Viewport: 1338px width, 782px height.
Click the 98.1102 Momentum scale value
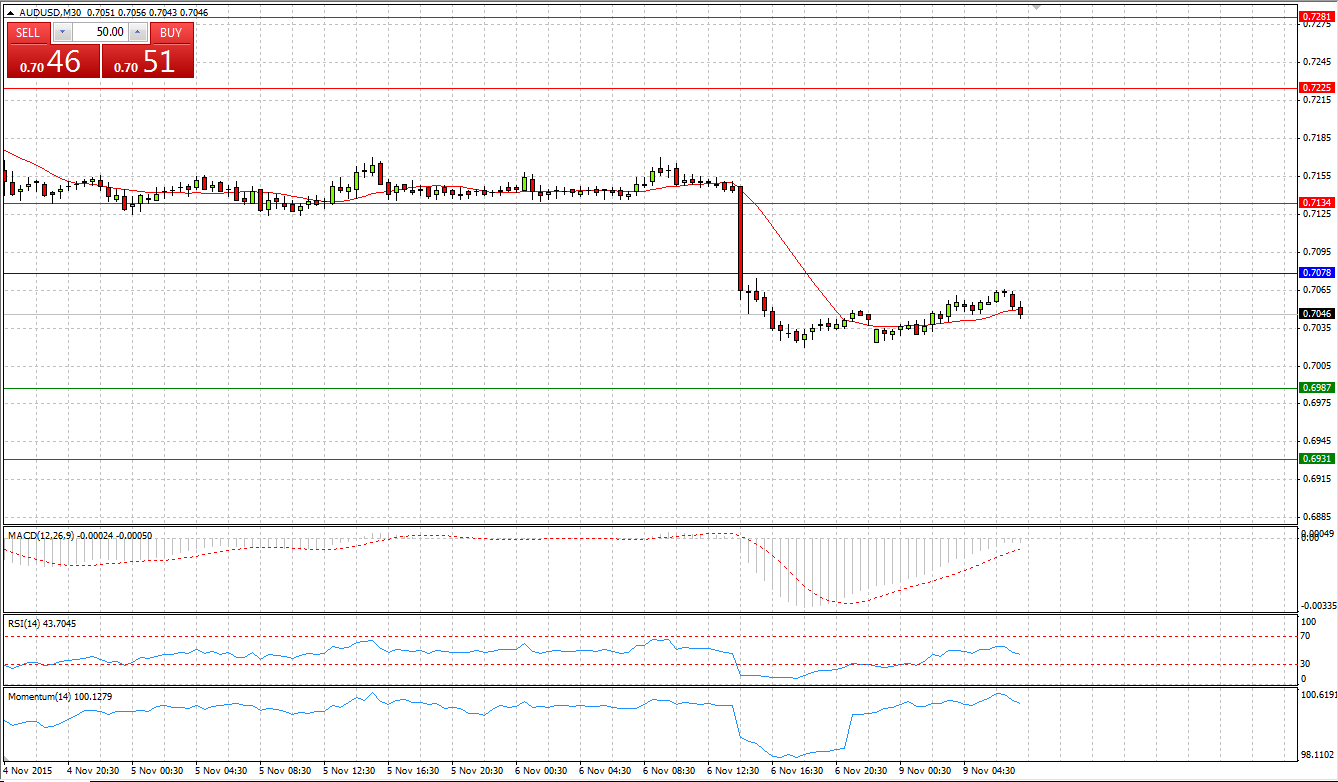(1318, 757)
